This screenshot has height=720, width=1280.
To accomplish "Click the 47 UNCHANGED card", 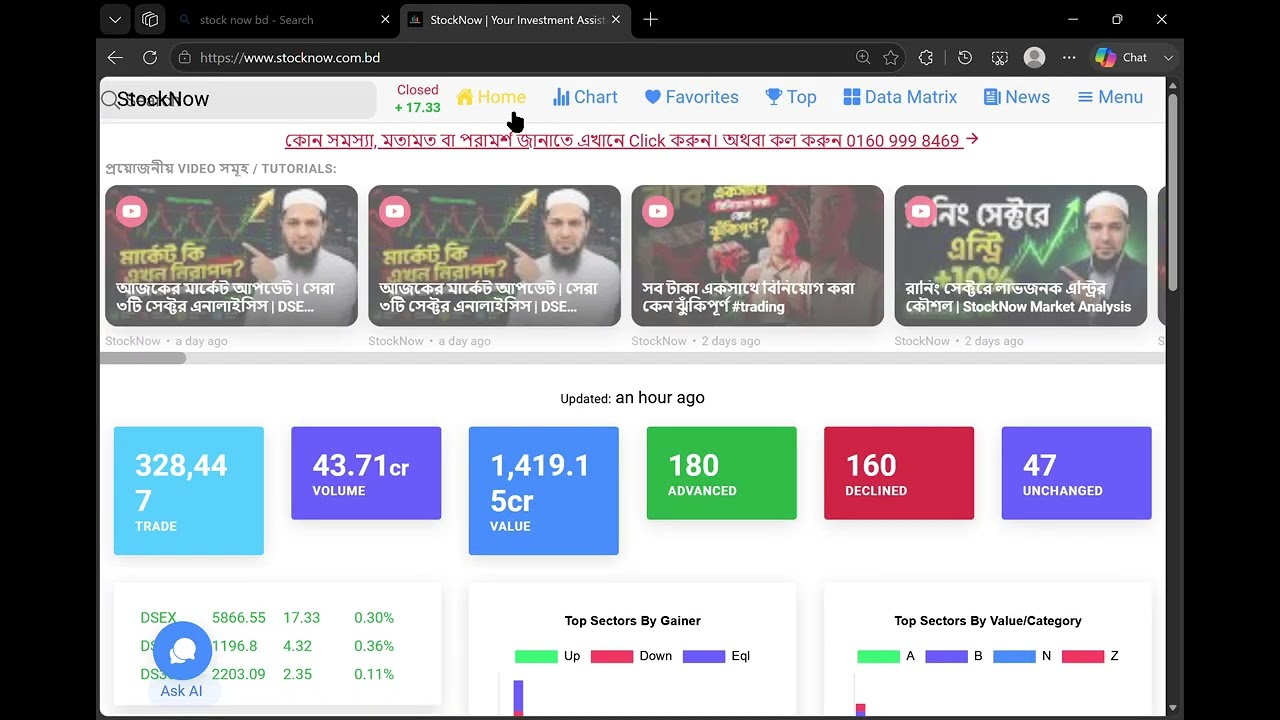I will [x=1077, y=473].
